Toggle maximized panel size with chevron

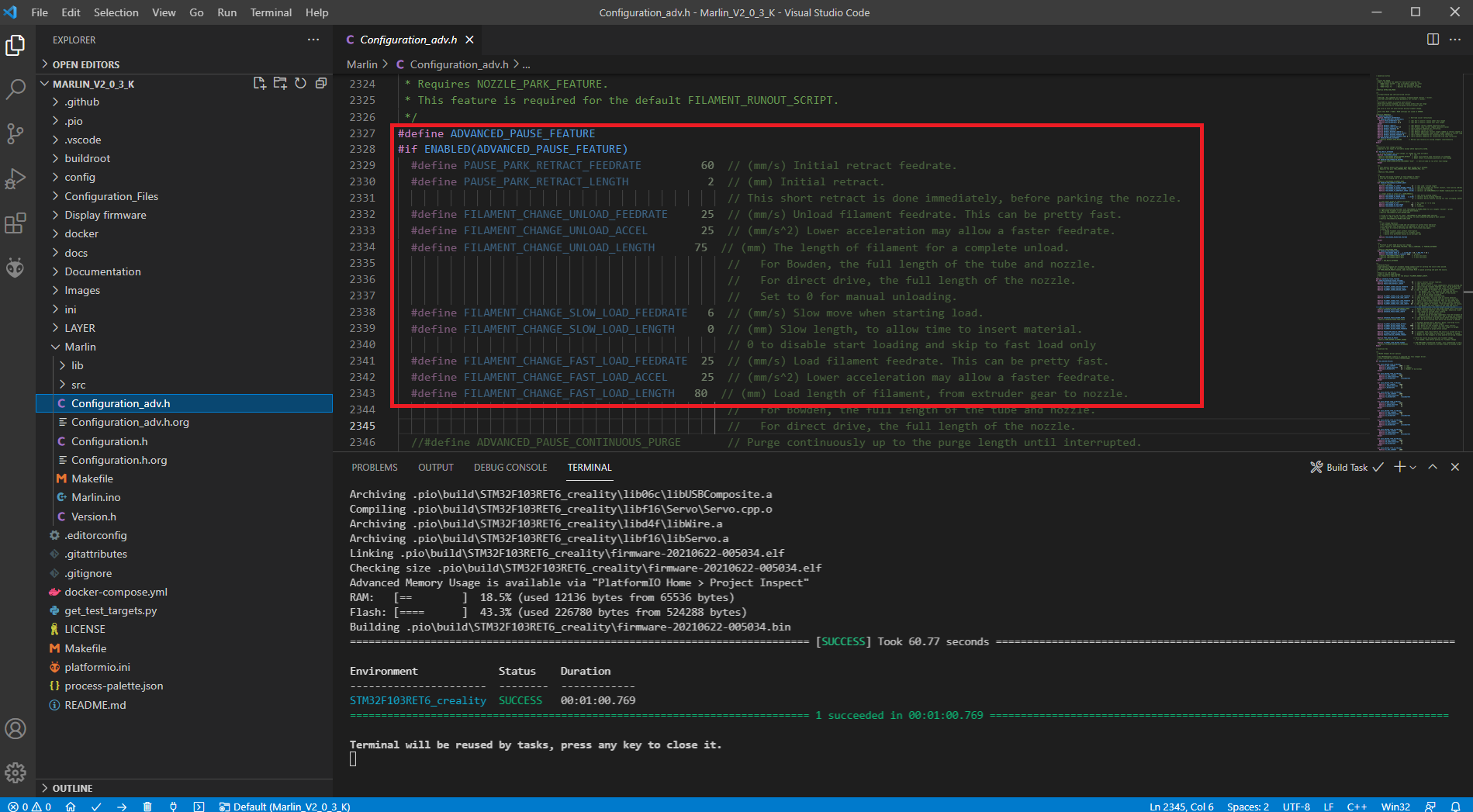[x=1433, y=467]
